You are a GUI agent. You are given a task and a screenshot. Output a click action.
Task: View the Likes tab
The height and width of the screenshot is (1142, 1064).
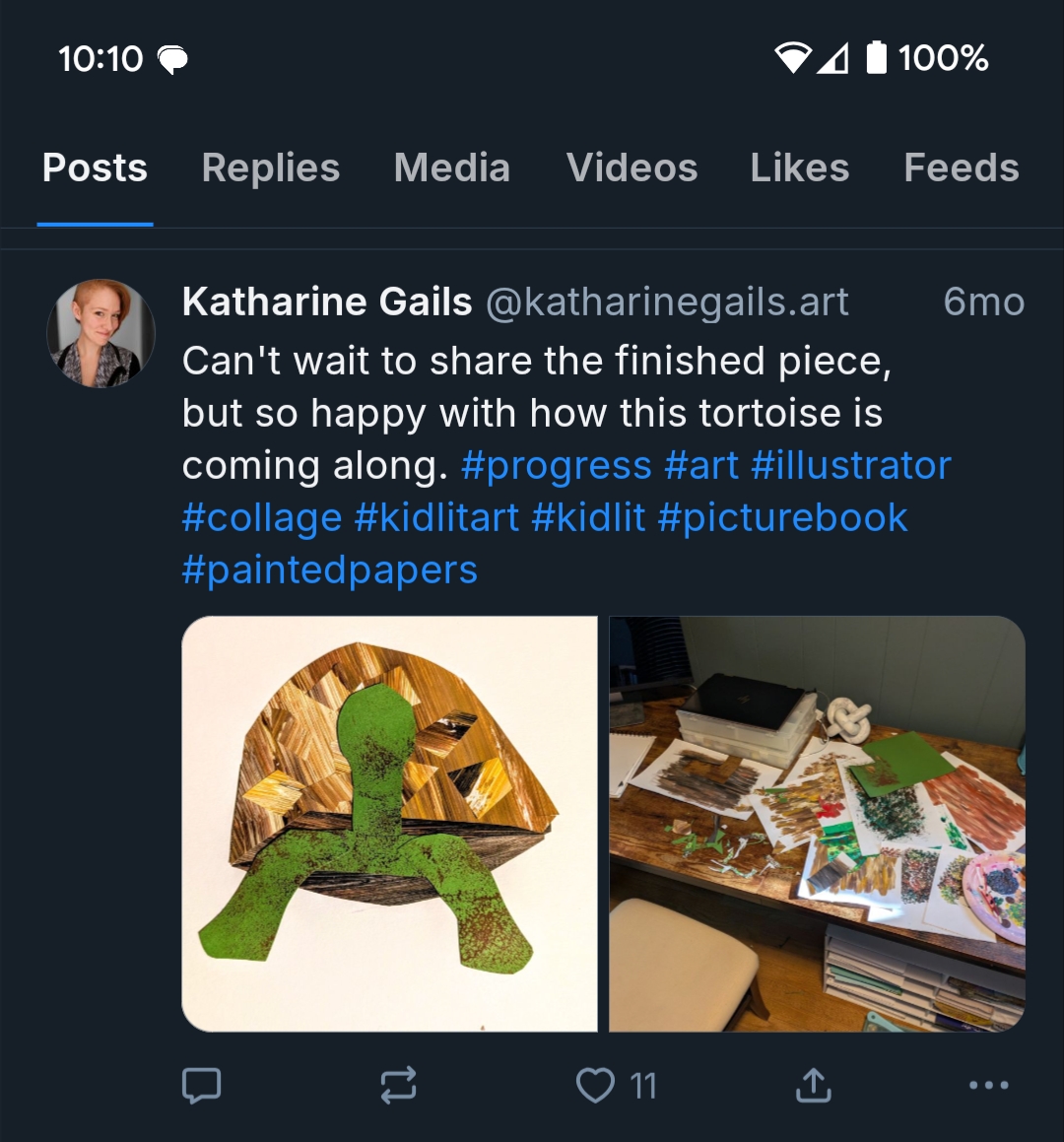coord(799,168)
